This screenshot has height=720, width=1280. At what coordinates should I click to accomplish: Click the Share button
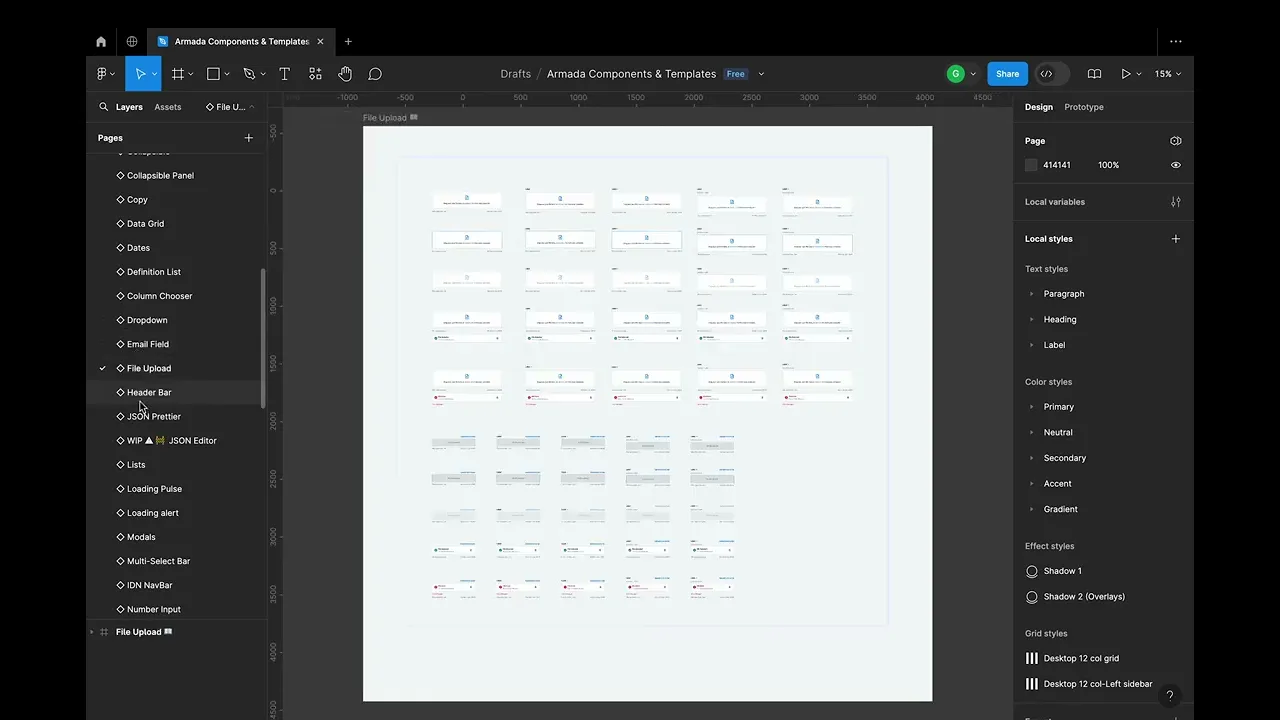click(x=1007, y=74)
